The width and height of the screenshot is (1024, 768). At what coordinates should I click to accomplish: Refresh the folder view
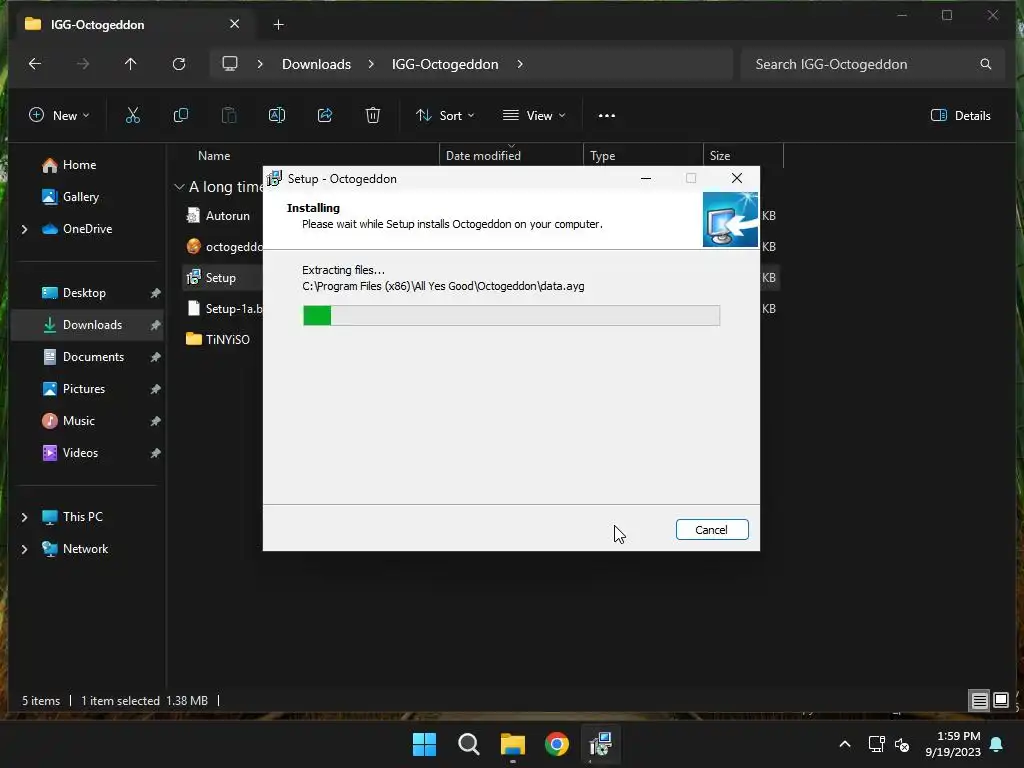pos(179,64)
